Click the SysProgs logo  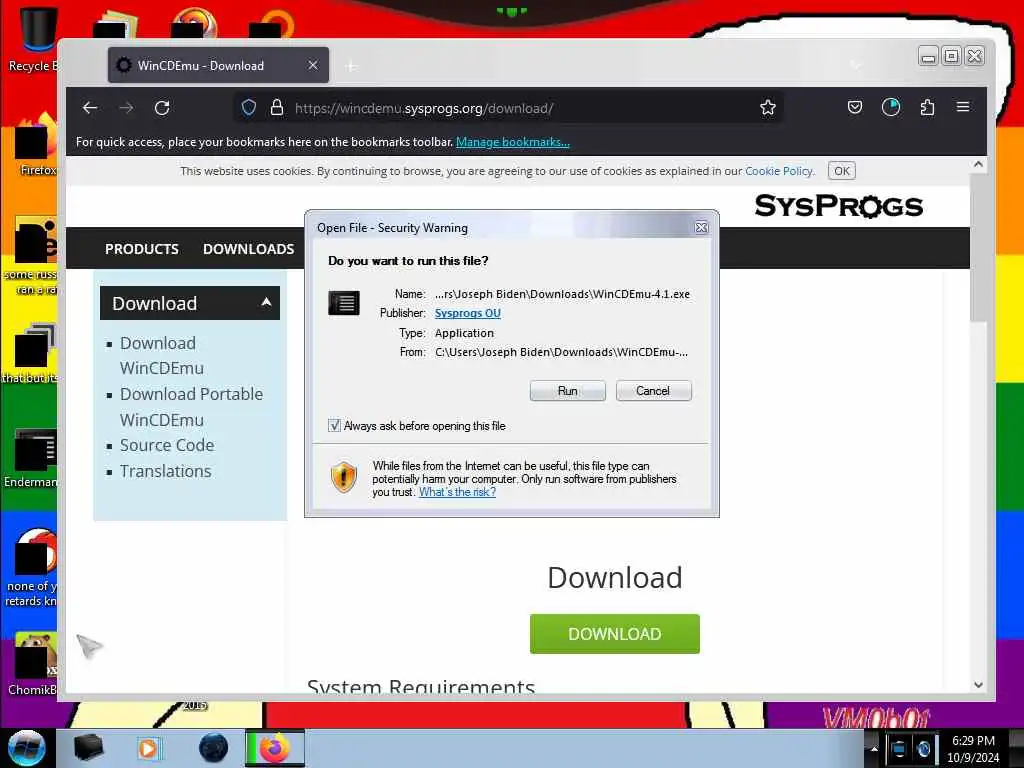839,206
